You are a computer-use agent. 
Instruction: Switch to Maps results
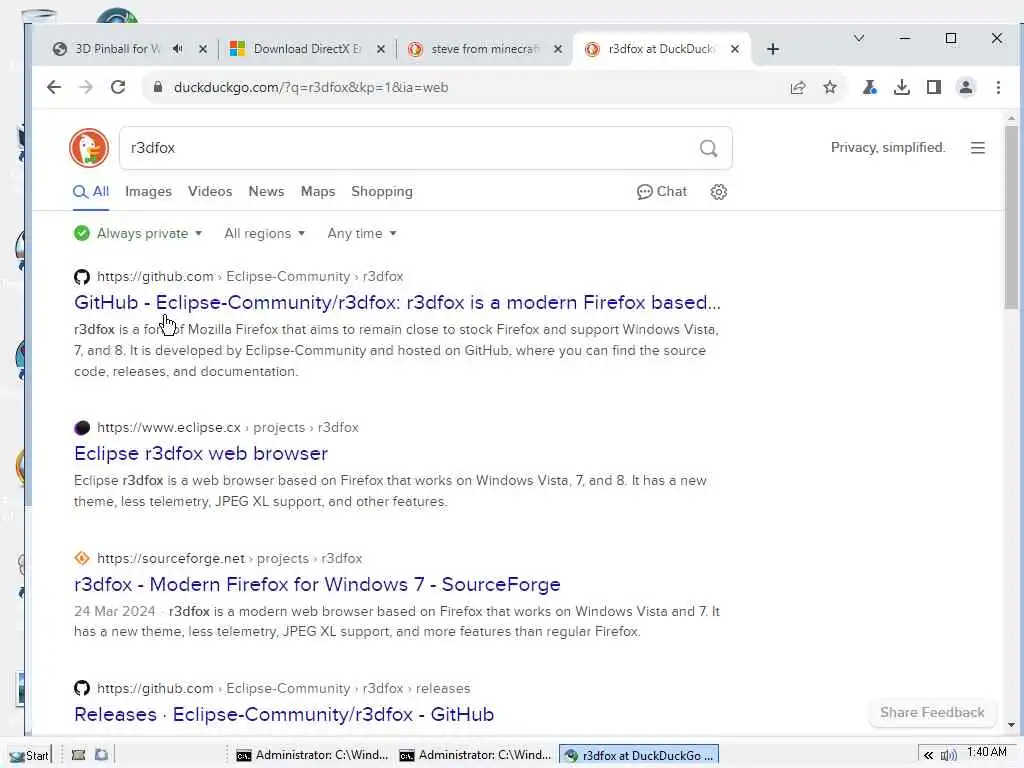318,191
